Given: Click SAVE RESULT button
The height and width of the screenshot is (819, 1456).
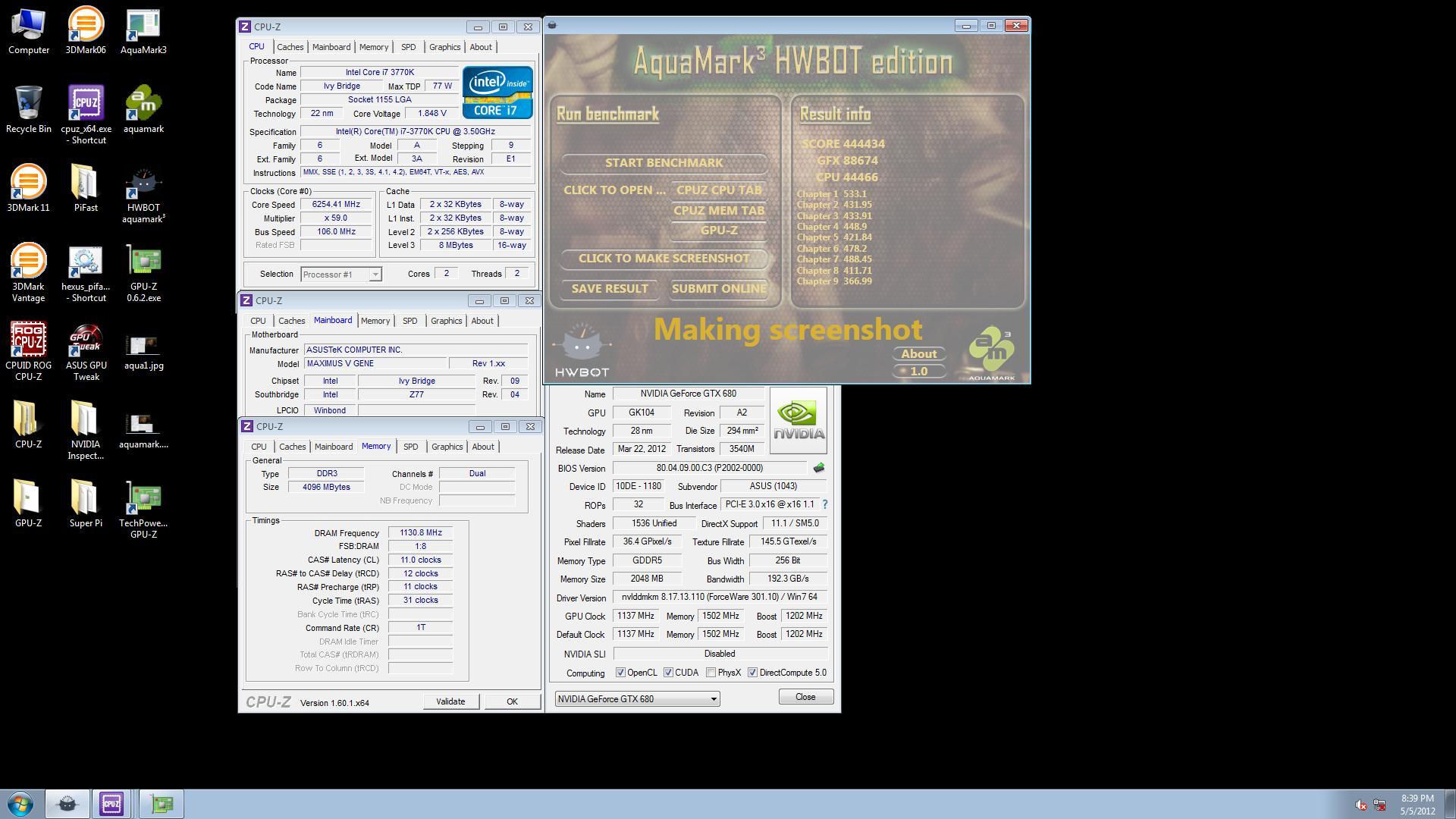Looking at the screenshot, I should pos(610,289).
